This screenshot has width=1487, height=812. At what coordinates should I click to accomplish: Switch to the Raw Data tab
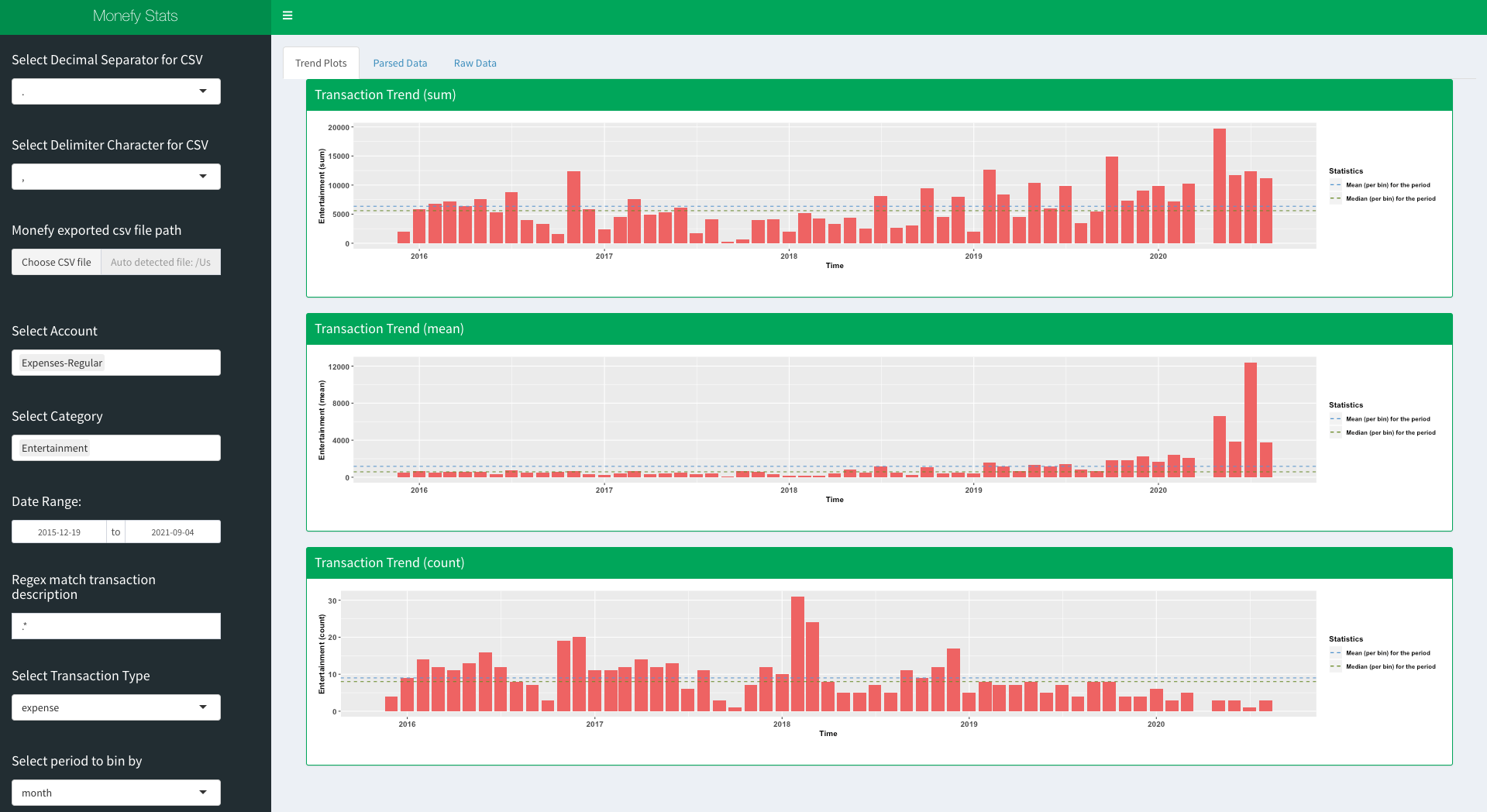click(x=475, y=63)
